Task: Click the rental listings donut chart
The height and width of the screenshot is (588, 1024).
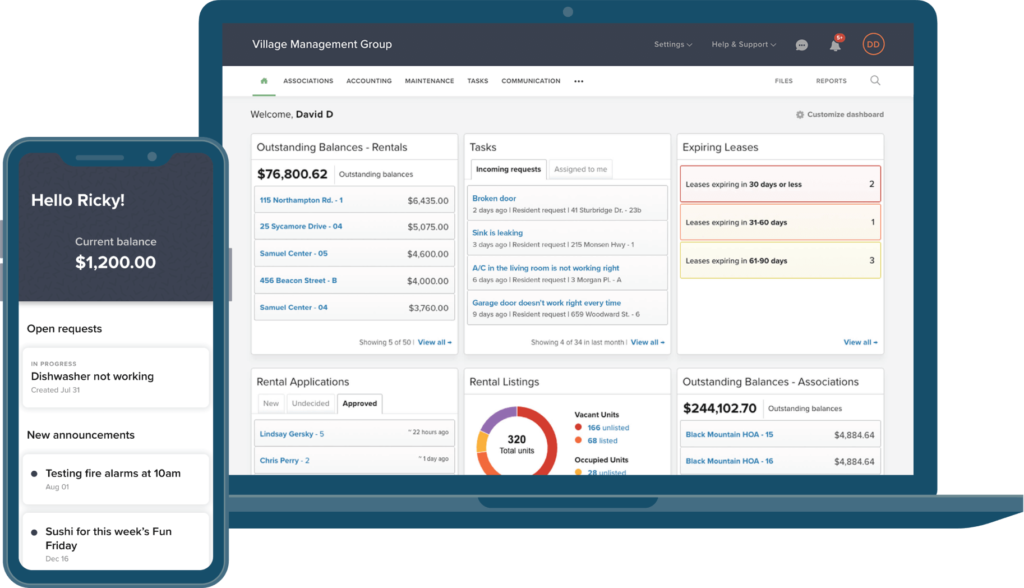Action: 517,442
